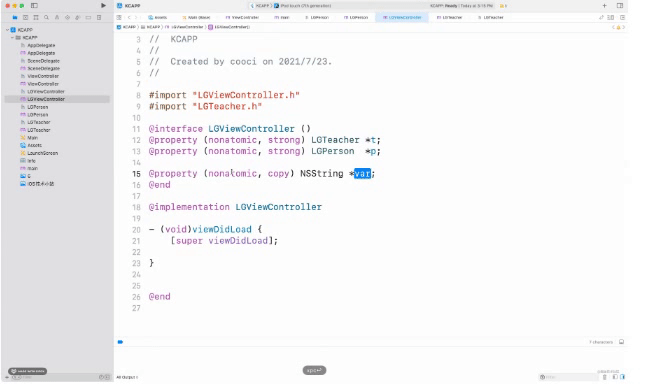Click line number 20 in gutter
The image size is (650, 384).
tap(136, 229)
